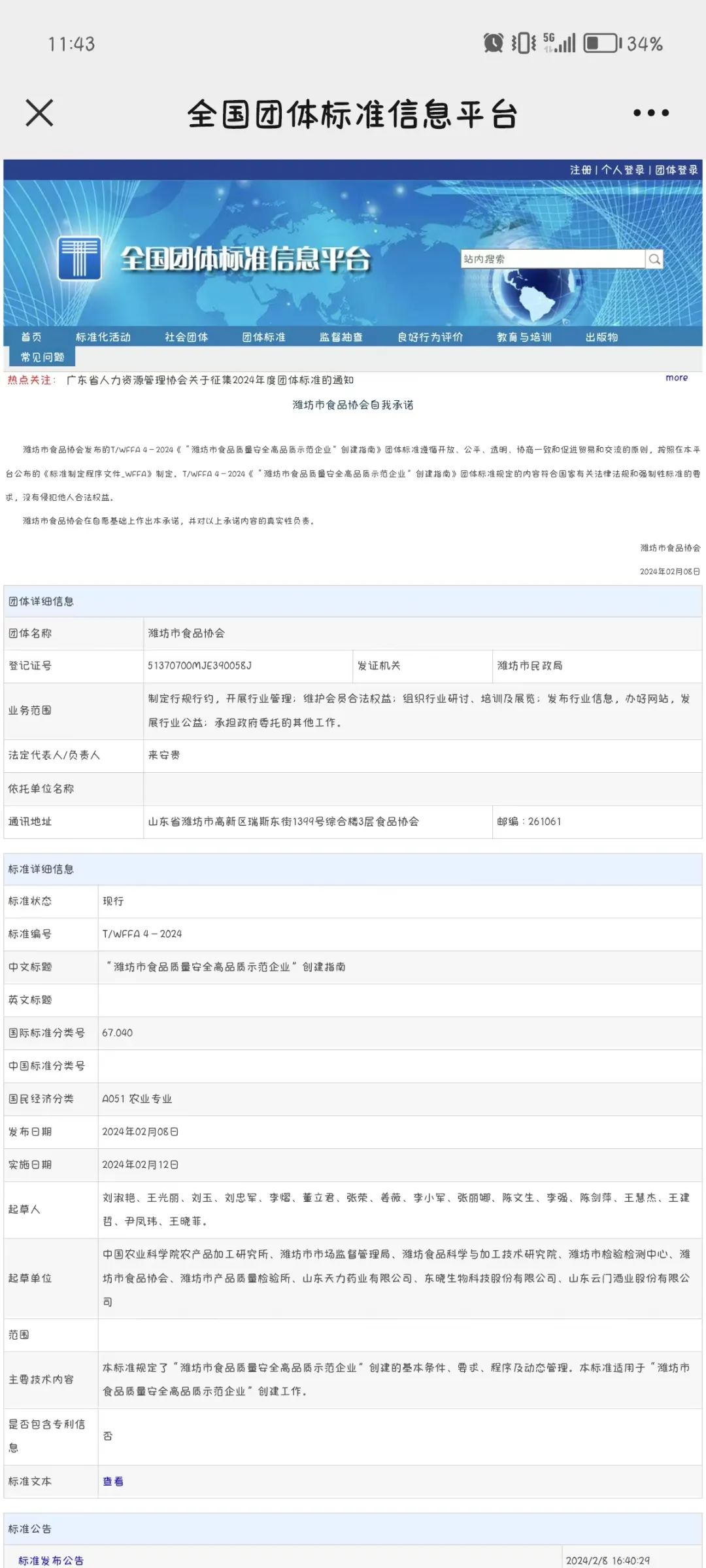Screen dimensions: 706x1568
Task: Click the 起草单位 drafting organizations cell
Action: tap(400, 1279)
